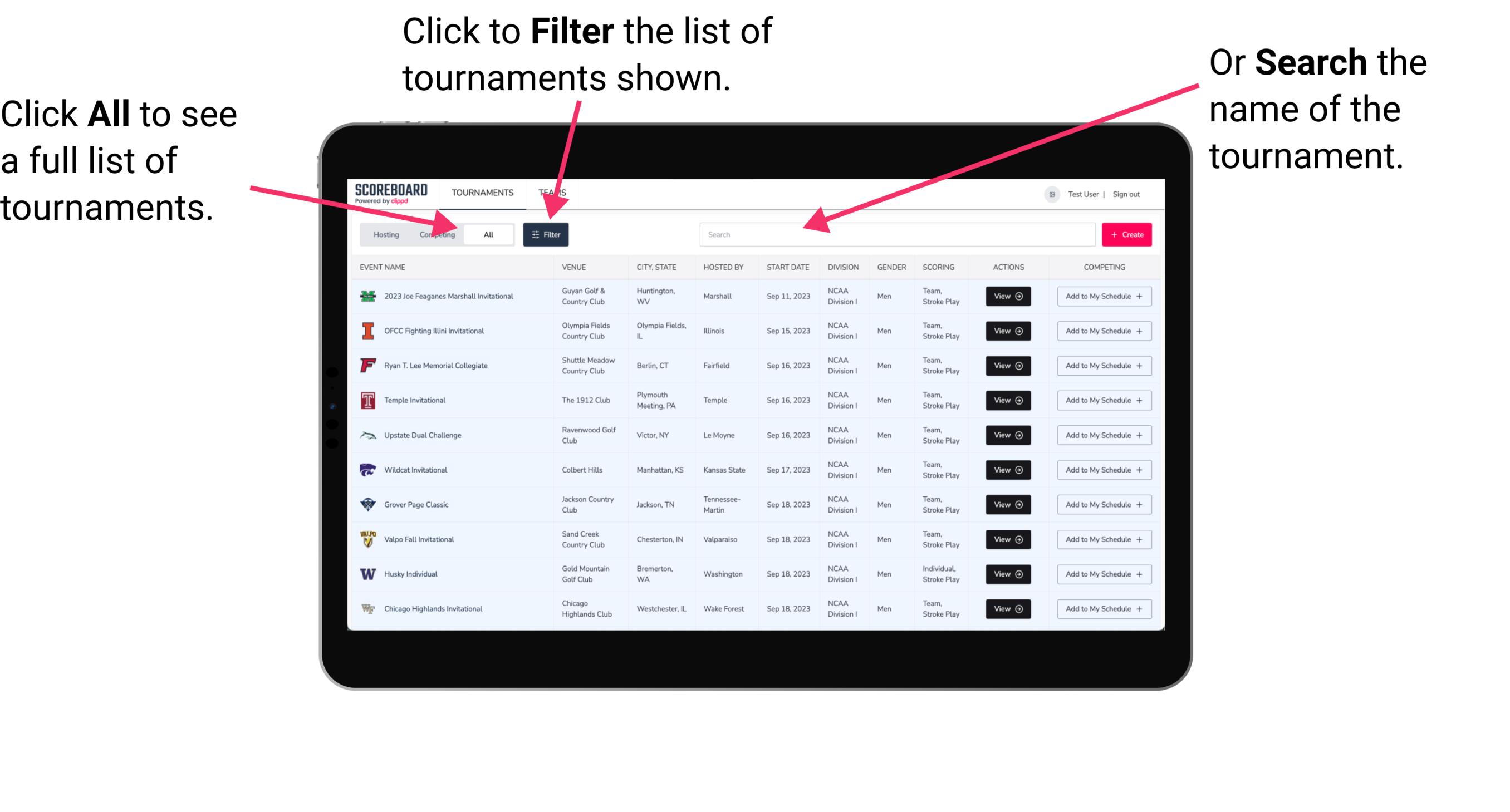Open the TEAMS navigation tab
1510x812 pixels.
point(553,192)
